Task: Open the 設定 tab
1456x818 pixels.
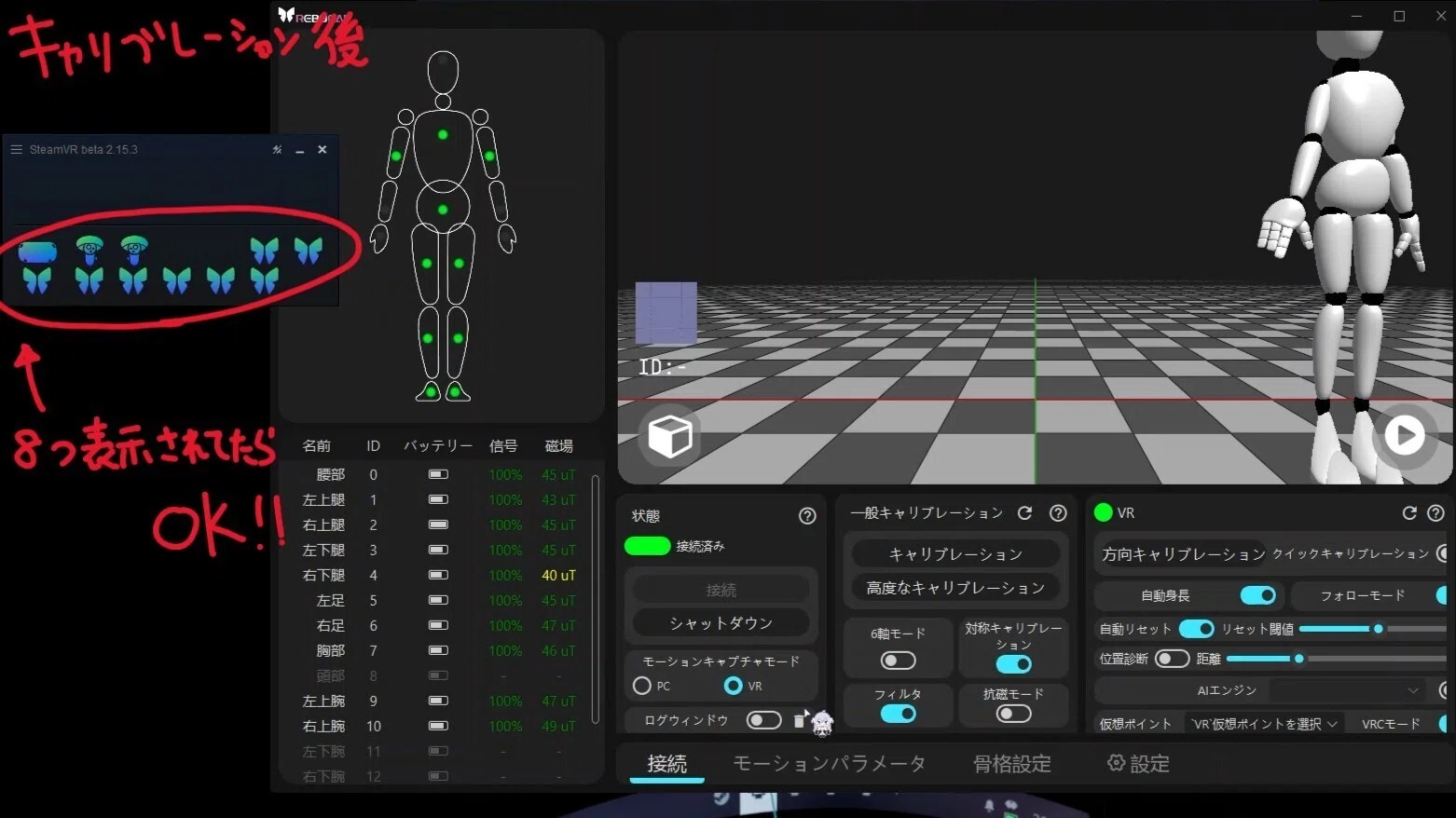Action: tap(1137, 764)
